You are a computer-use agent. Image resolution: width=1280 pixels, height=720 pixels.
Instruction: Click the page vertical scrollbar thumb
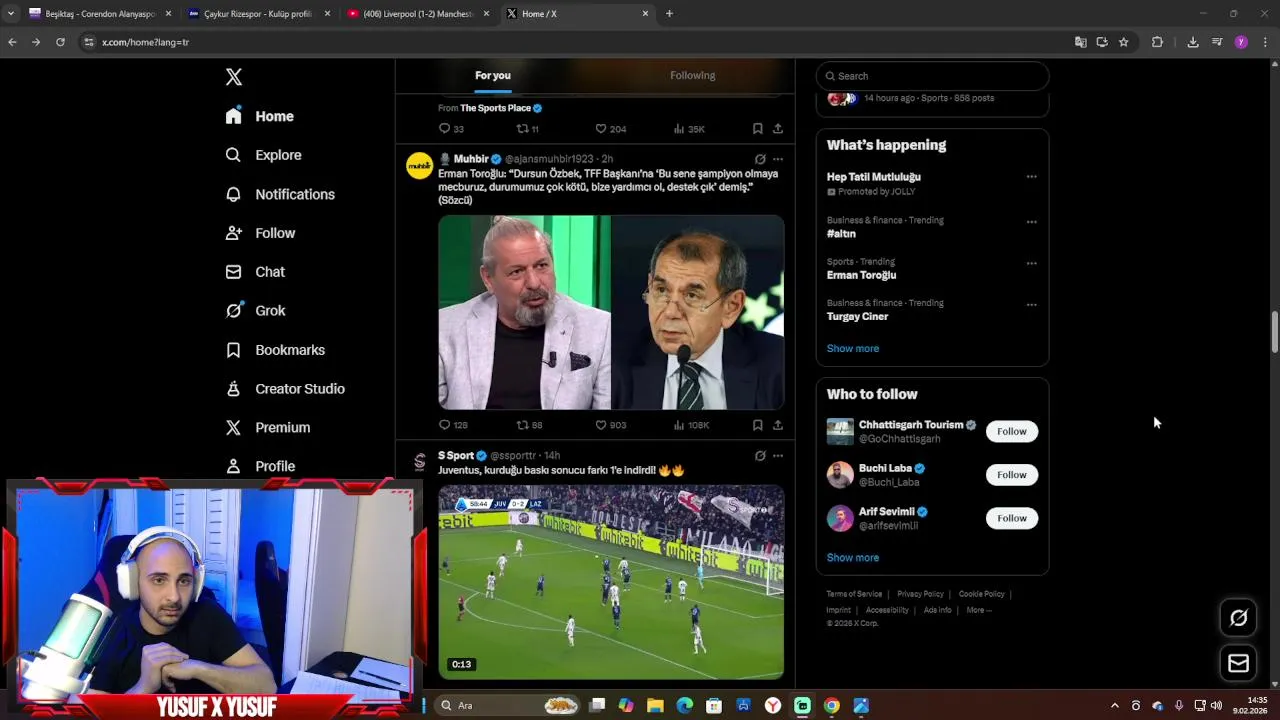1274,331
